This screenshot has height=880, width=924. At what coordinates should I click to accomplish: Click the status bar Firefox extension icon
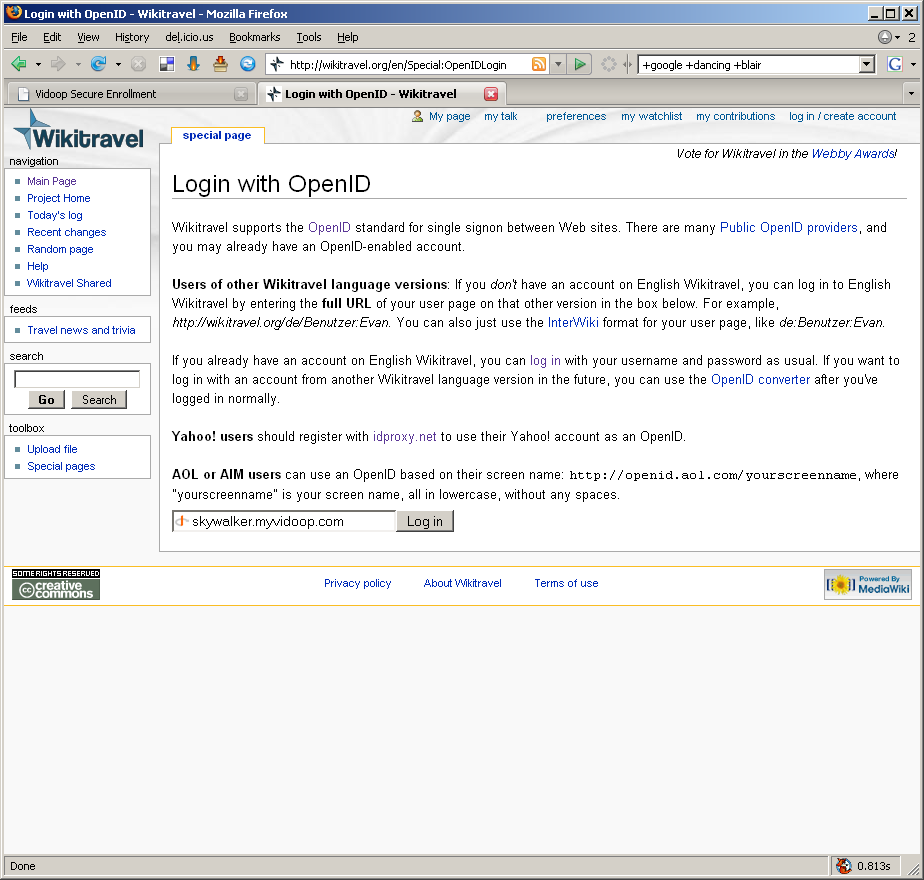(844, 865)
